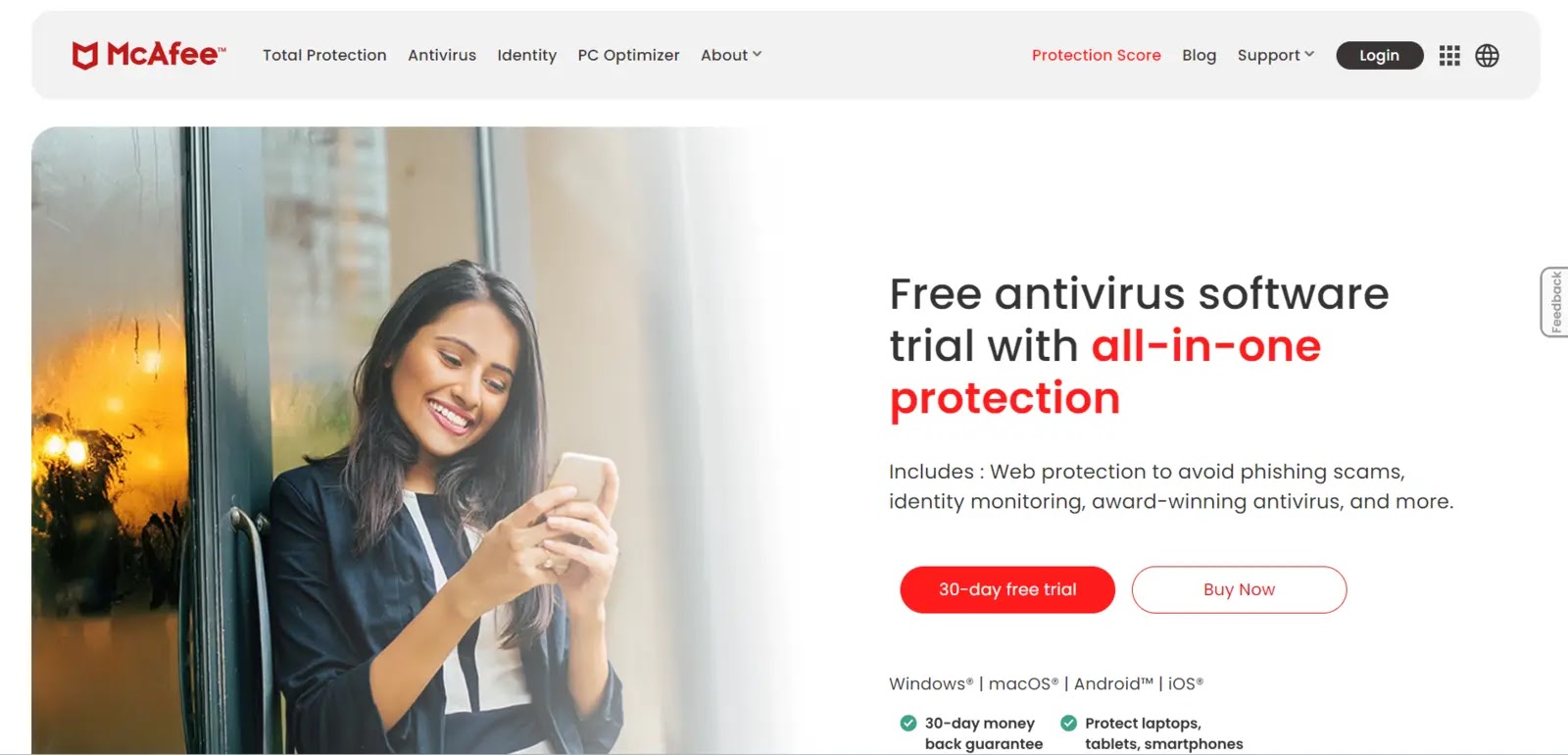Click the McAfee shield logo

coord(85,55)
